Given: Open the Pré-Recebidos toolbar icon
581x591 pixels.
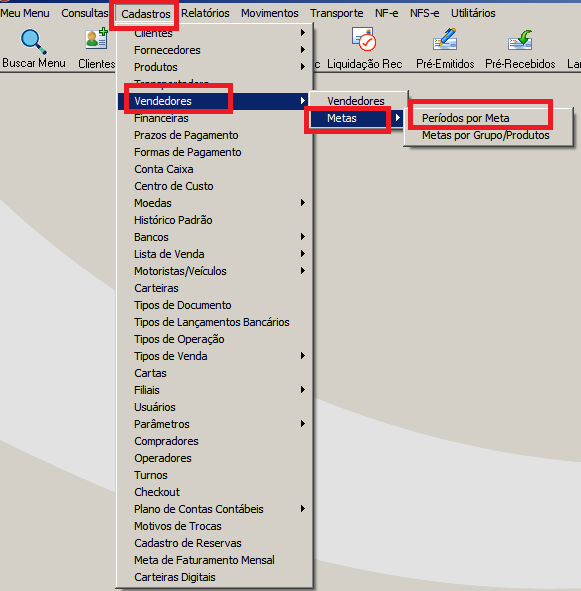Looking at the screenshot, I should point(520,40).
